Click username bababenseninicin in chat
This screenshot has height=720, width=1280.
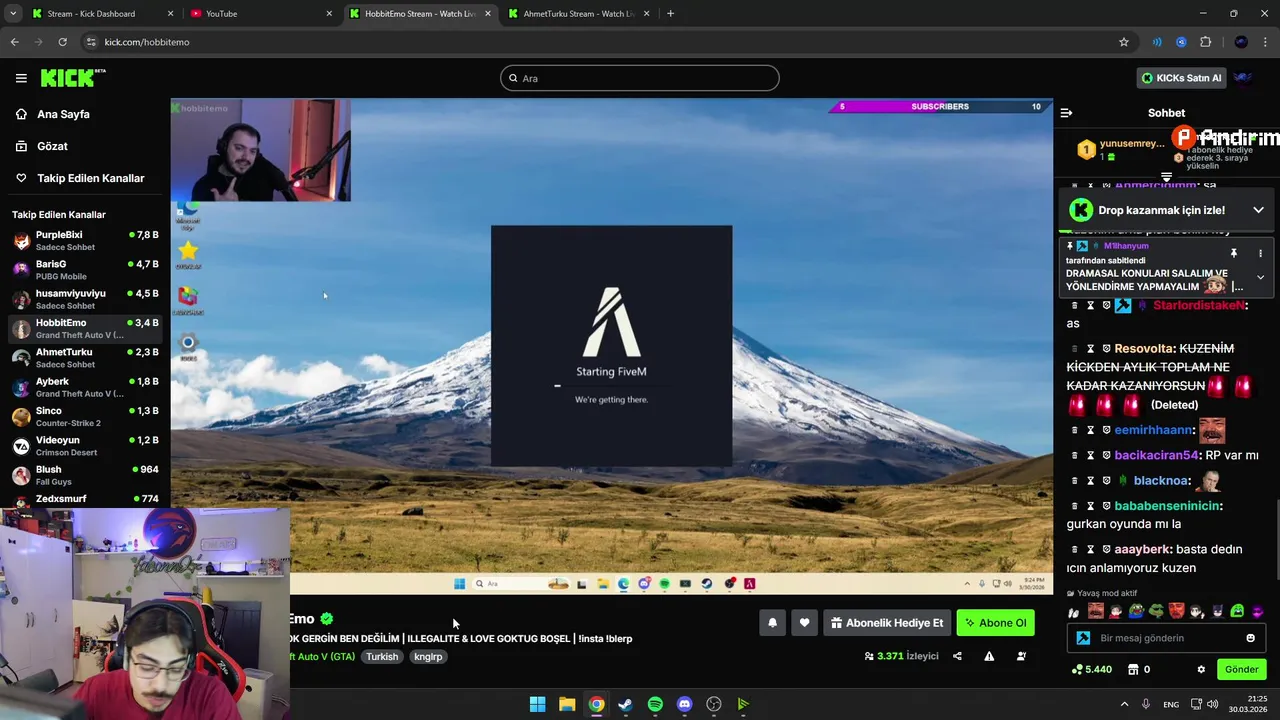click(x=1168, y=506)
